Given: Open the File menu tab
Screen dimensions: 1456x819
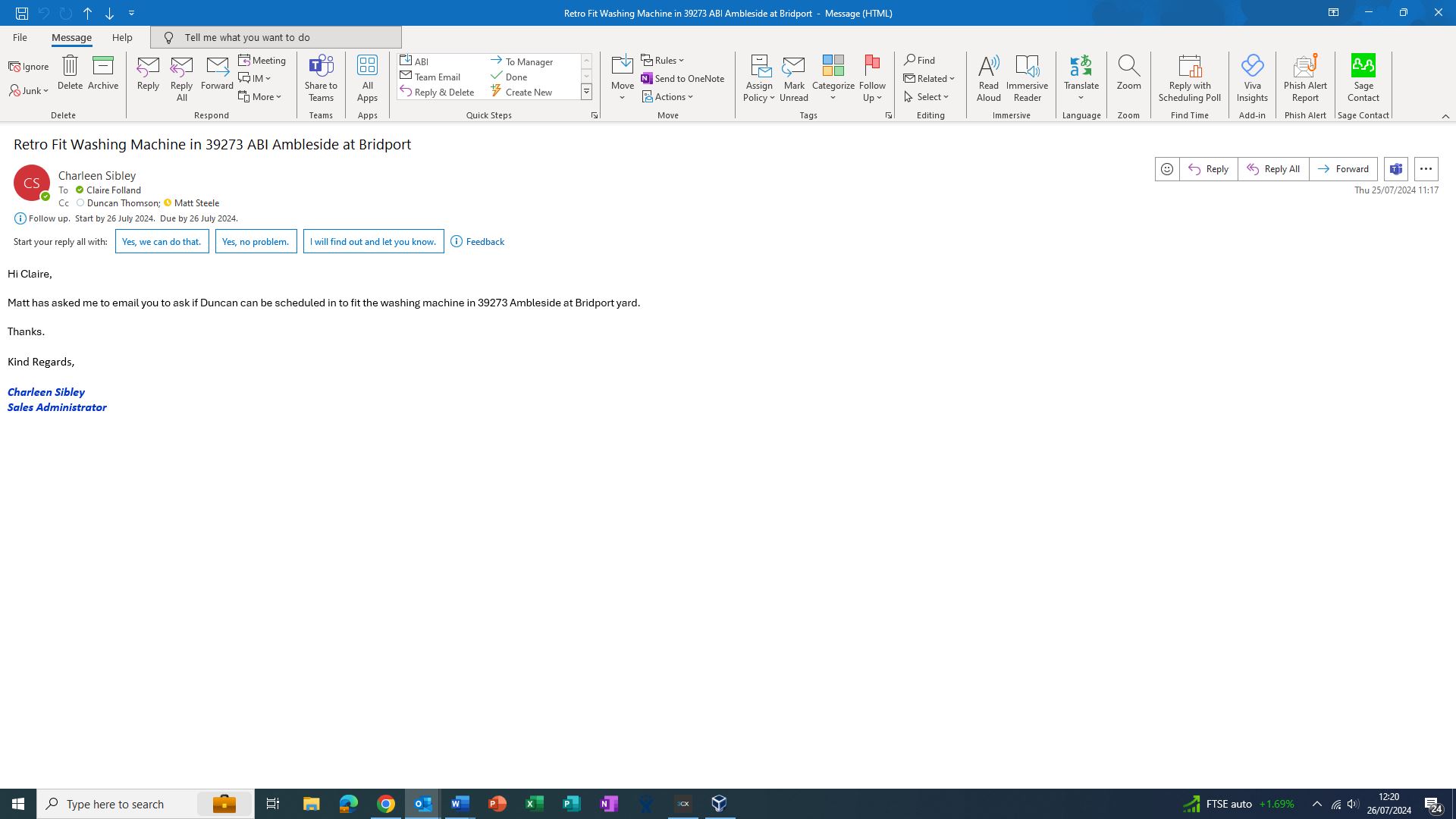Looking at the screenshot, I should (20, 37).
